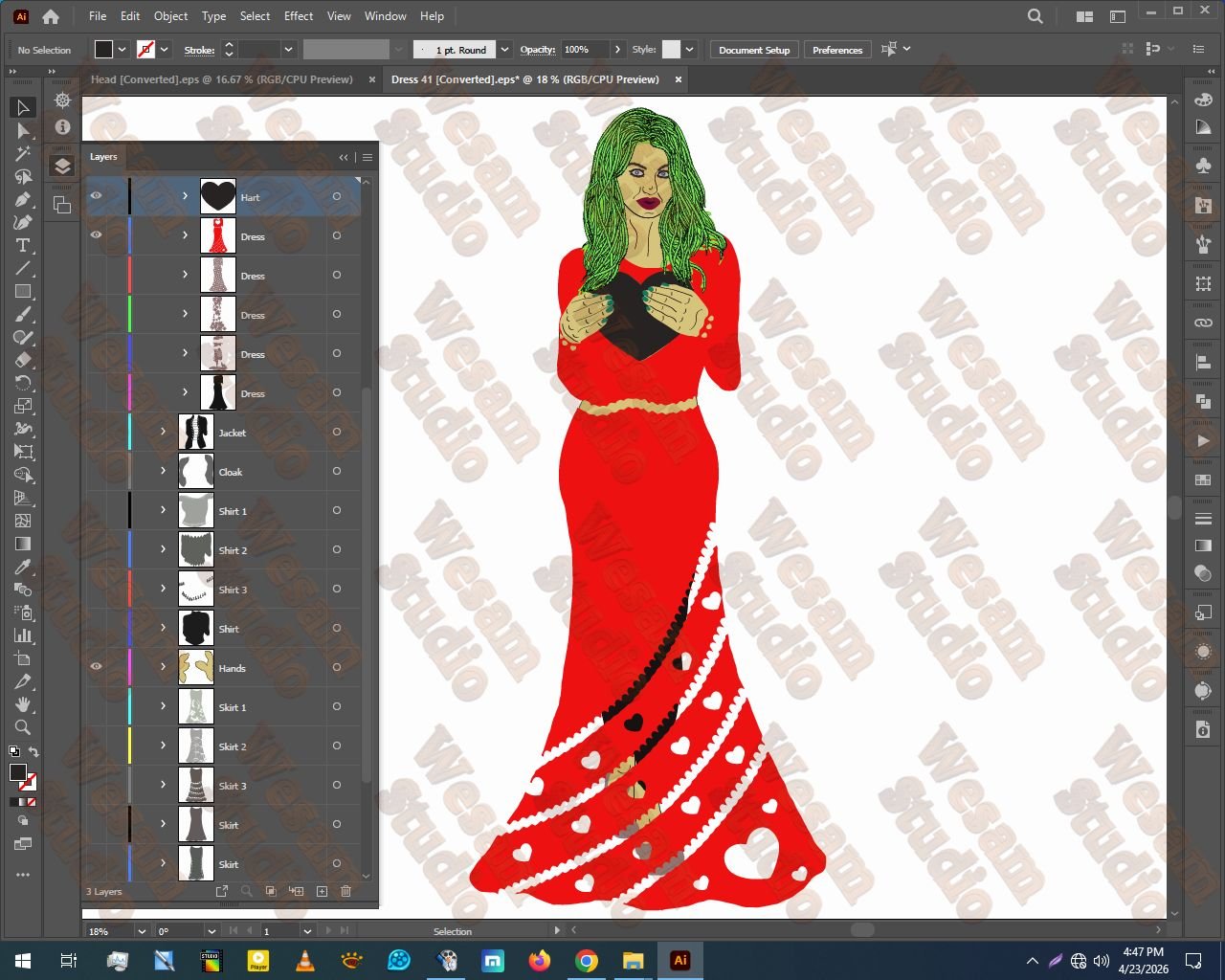
Task: Close the Head [Converted].eps tab
Action: 372,79
